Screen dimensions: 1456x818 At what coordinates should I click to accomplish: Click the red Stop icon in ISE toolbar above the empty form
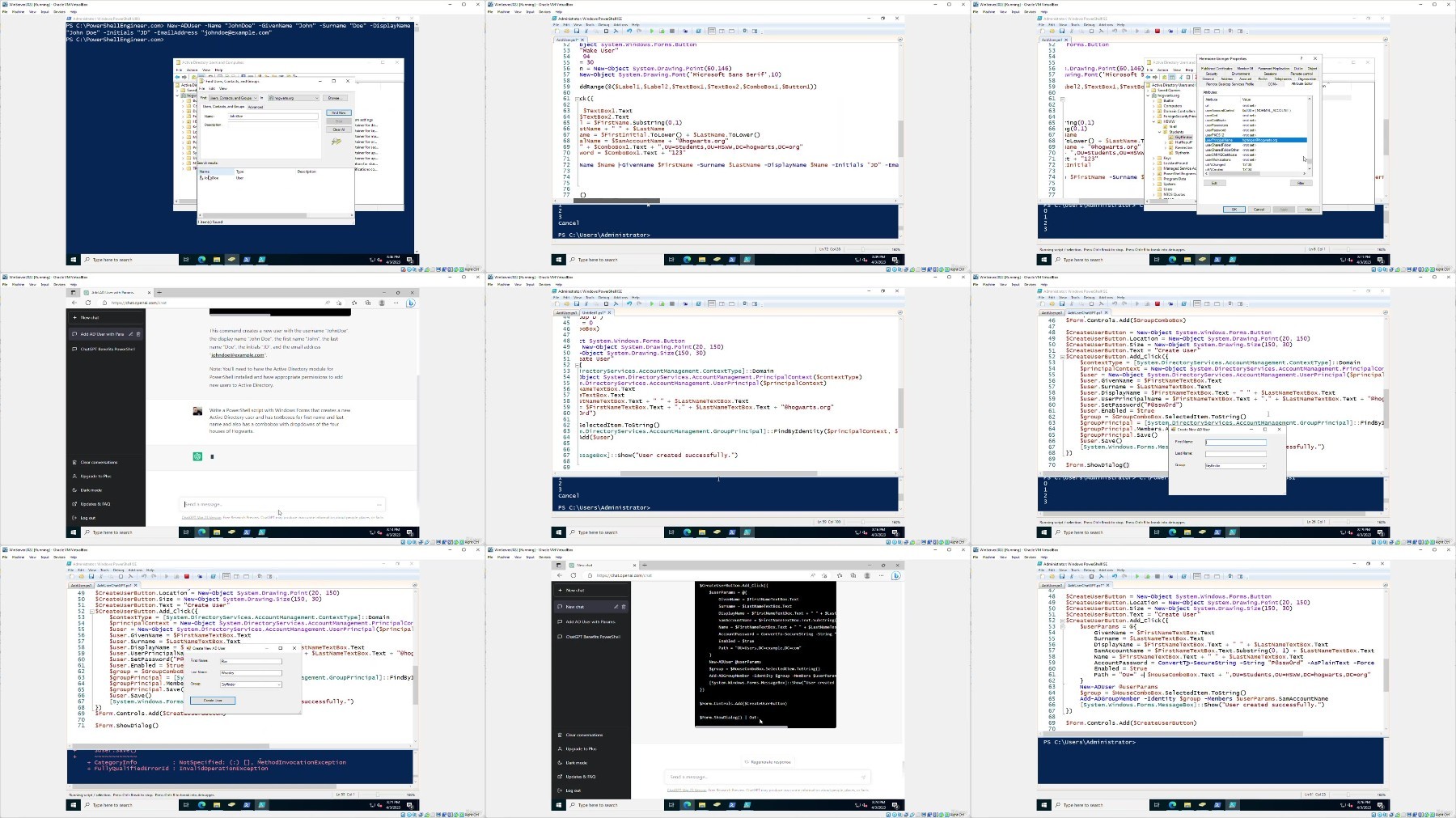click(x=1158, y=304)
